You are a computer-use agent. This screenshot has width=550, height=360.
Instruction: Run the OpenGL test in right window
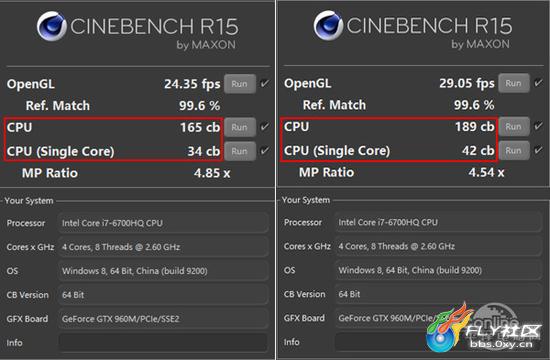[514, 83]
